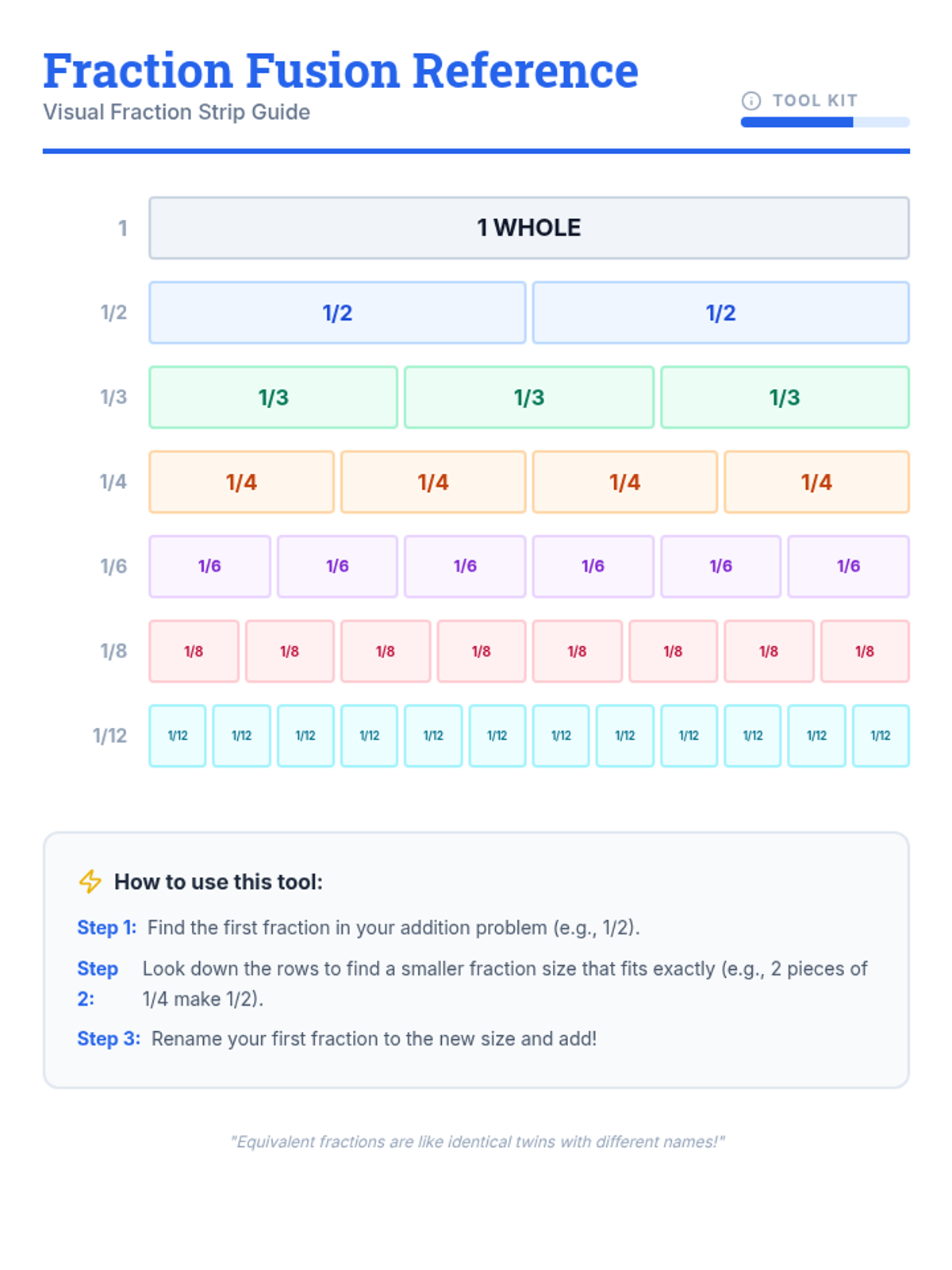Click the first 1/8 block
Image resolution: width=952 pixels, height=1270 pixels.
[194, 652]
